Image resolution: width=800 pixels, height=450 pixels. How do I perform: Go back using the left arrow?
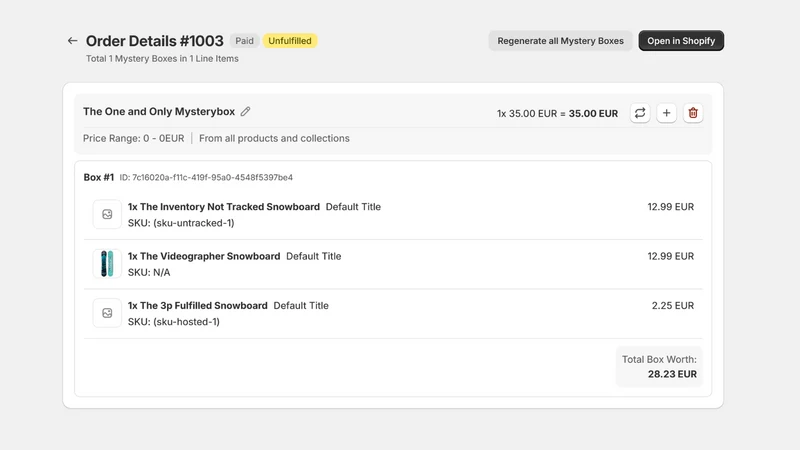[72, 41]
